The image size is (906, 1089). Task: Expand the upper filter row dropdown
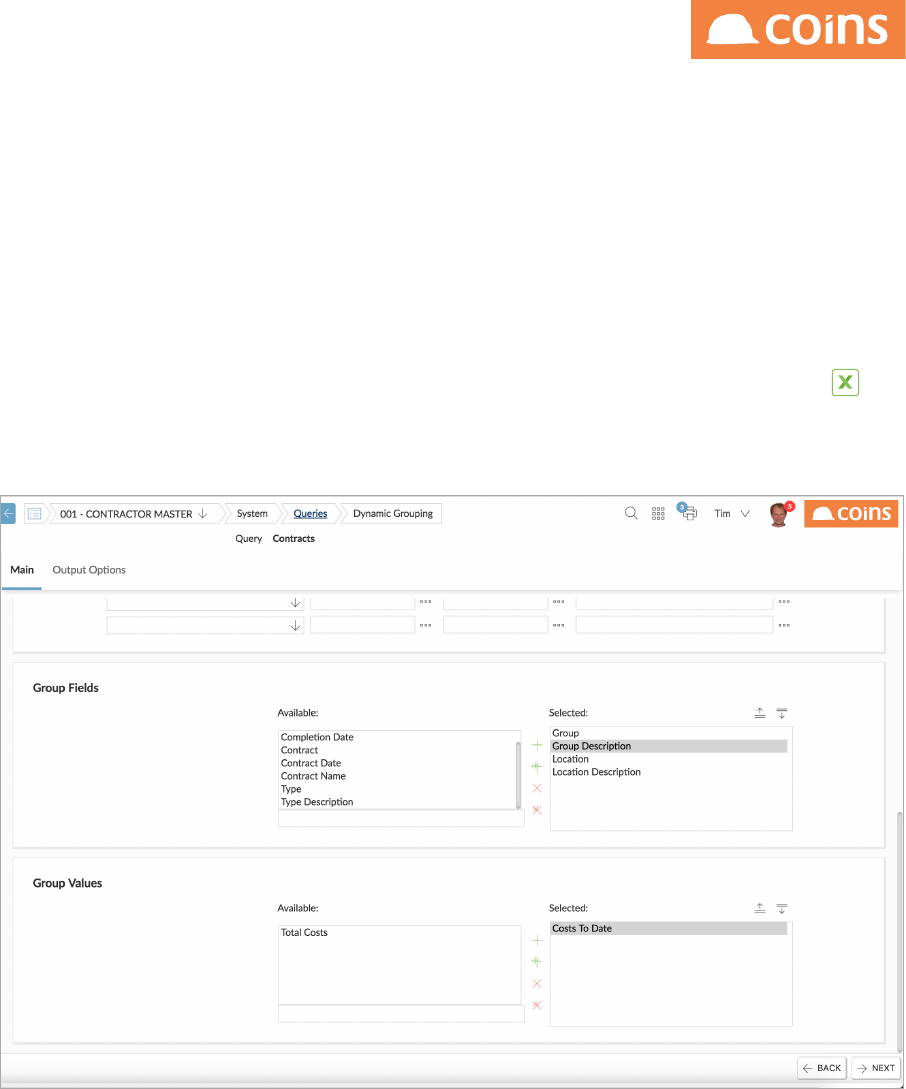295,603
